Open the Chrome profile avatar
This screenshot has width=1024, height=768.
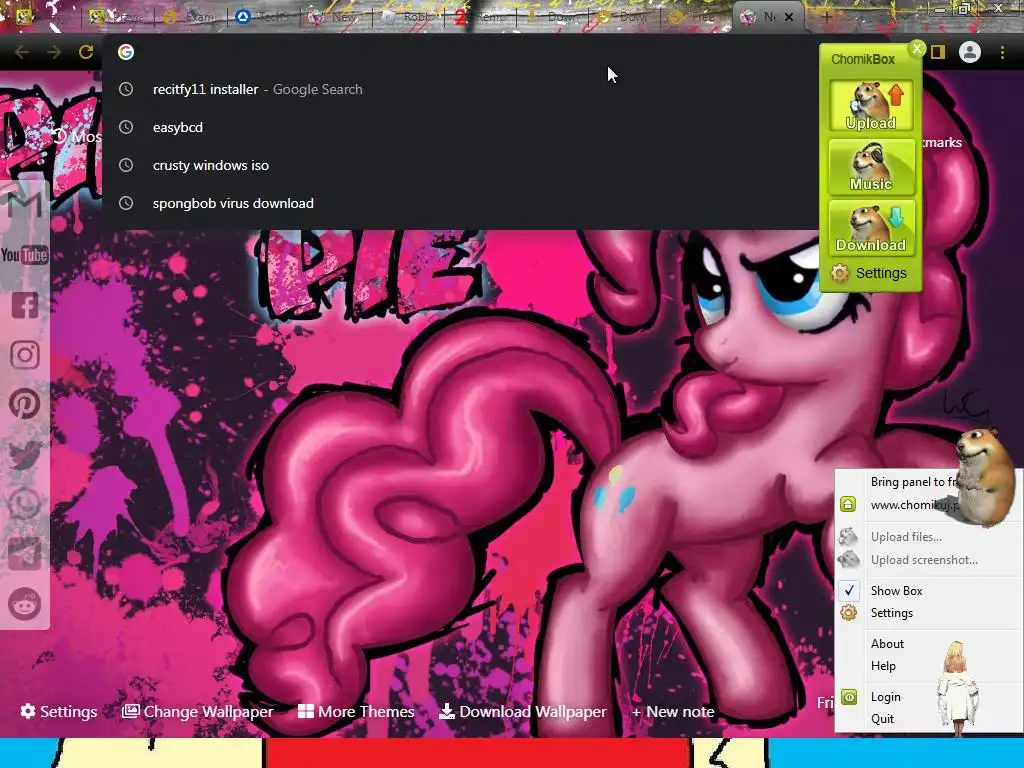point(970,52)
